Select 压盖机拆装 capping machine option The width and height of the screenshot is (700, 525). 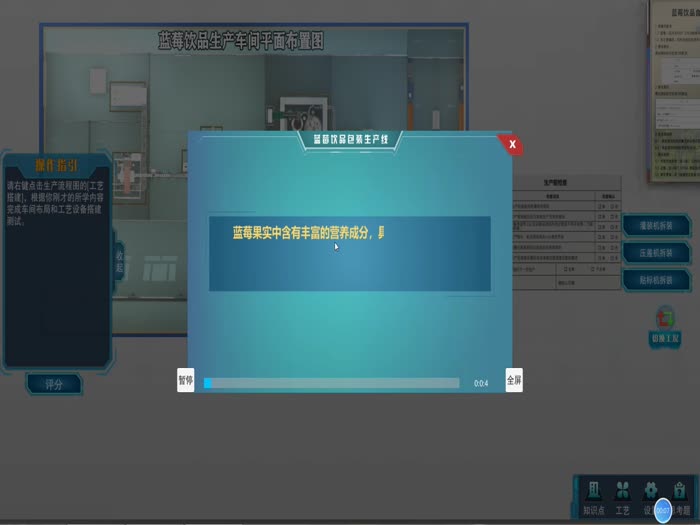tap(656, 253)
